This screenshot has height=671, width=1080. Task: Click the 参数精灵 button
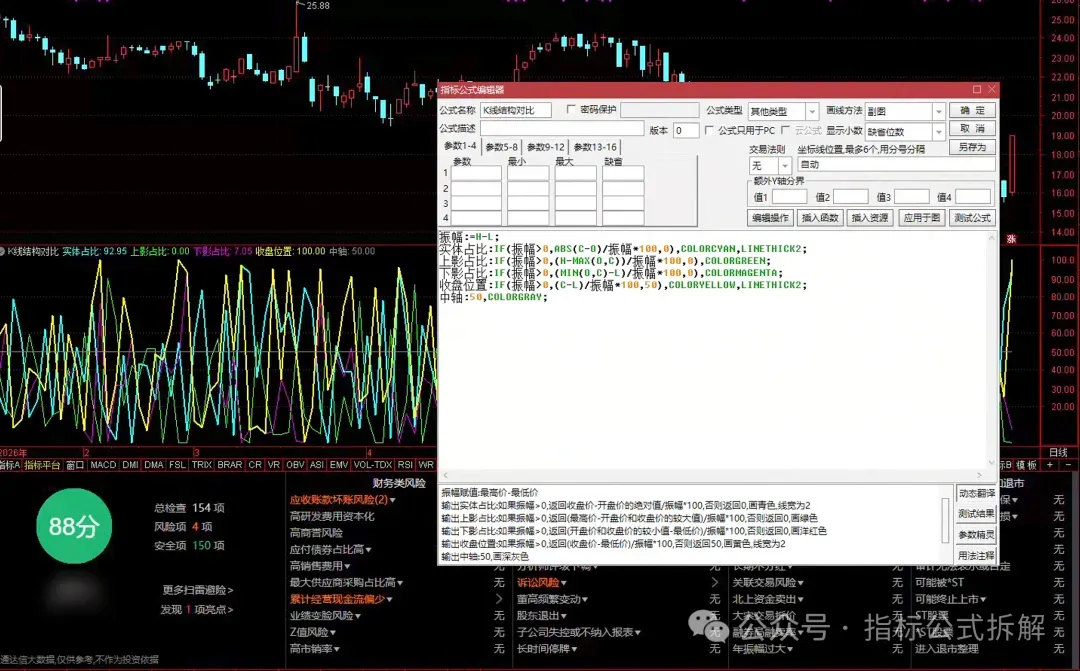976,535
